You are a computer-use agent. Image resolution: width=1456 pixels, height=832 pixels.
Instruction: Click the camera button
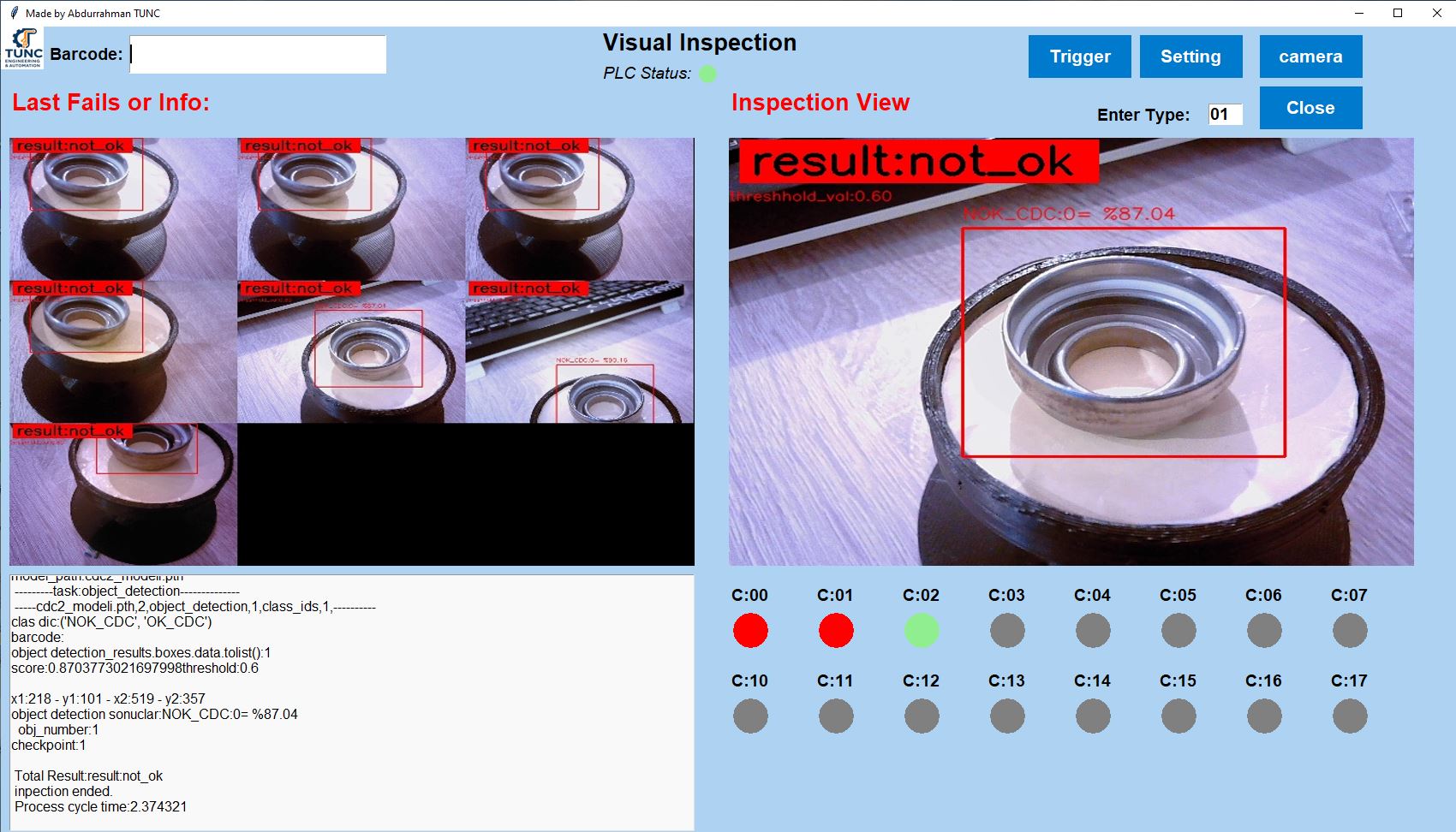pos(1310,56)
